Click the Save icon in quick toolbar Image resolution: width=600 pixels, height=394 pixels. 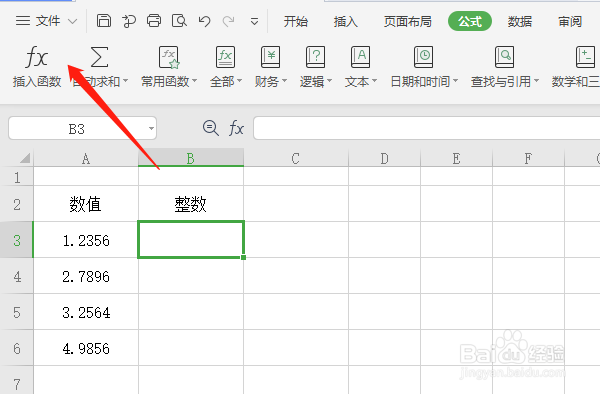click(104, 21)
